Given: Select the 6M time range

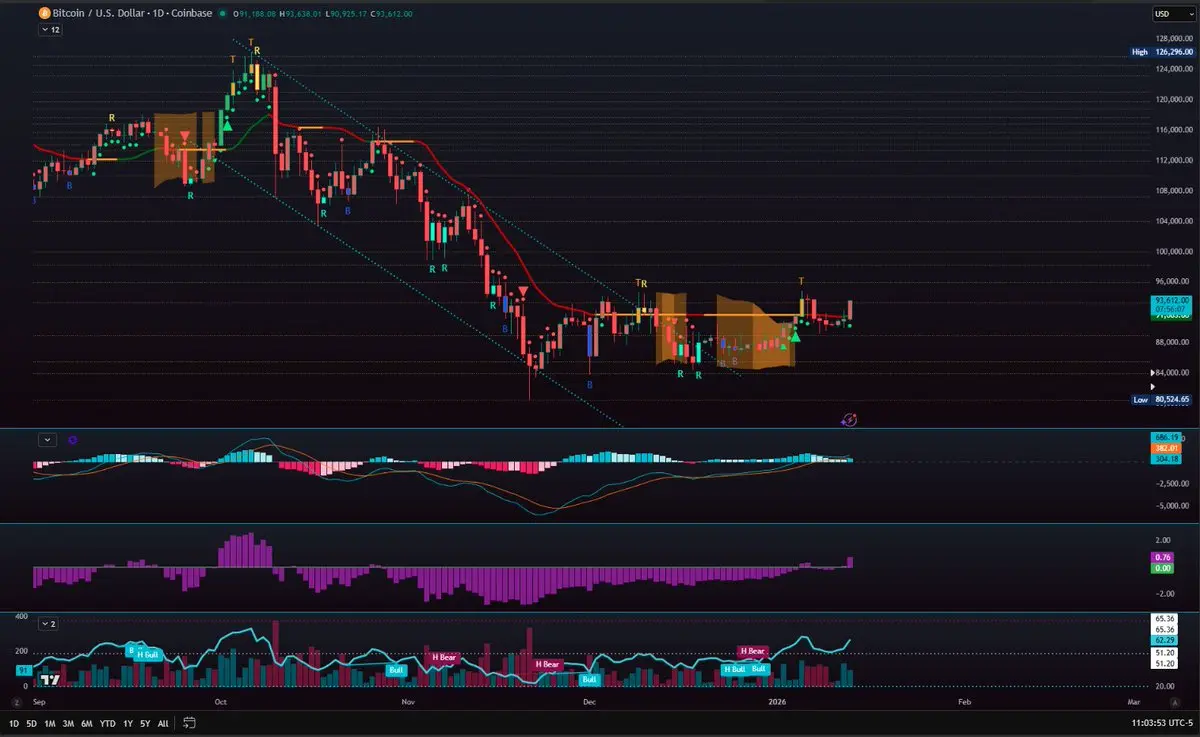Looking at the screenshot, I should 87,722.
